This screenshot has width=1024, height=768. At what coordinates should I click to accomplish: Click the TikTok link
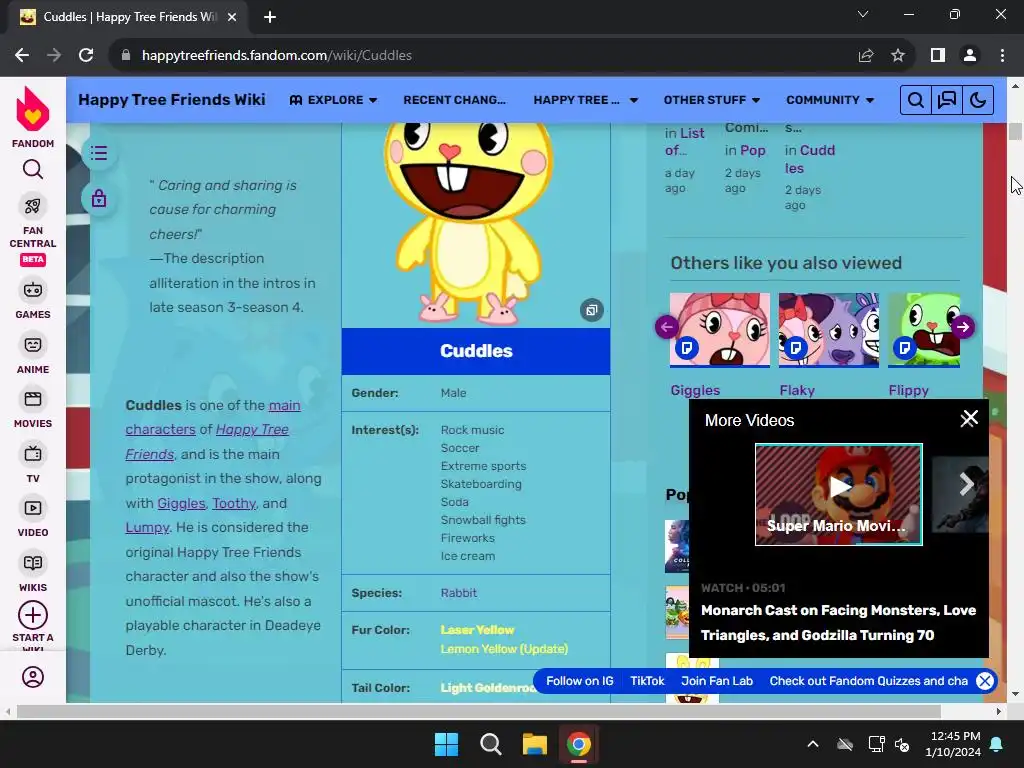[647, 681]
